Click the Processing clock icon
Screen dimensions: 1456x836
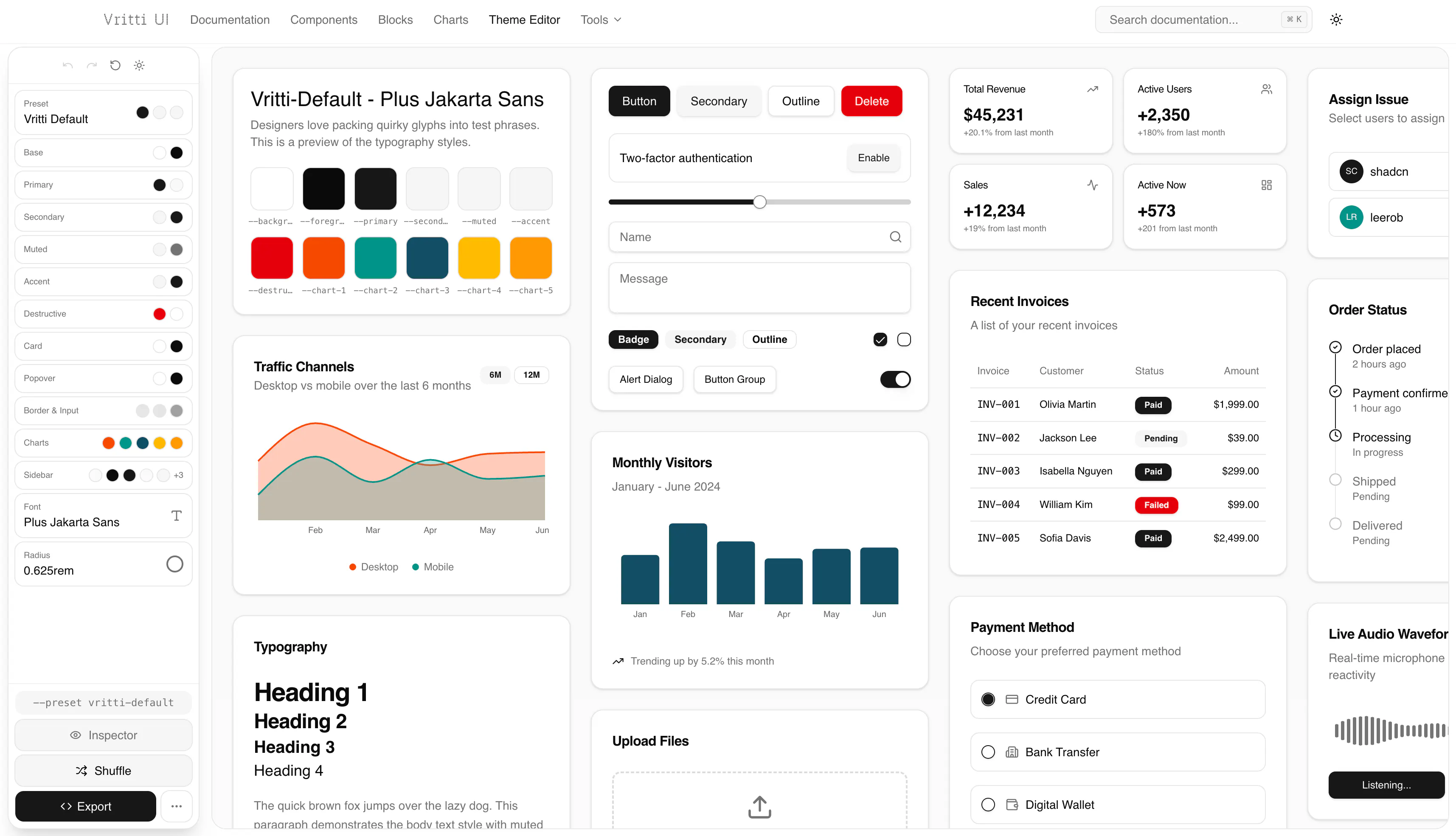(1335, 435)
